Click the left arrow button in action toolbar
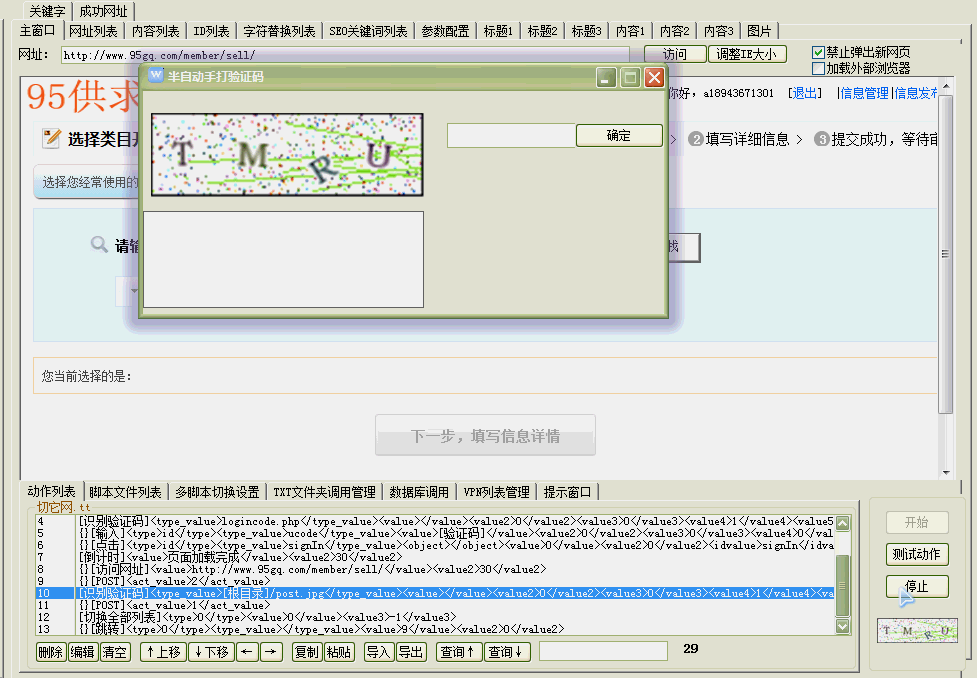977x678 pixels. pyautogui.click(x=247, y=652)
